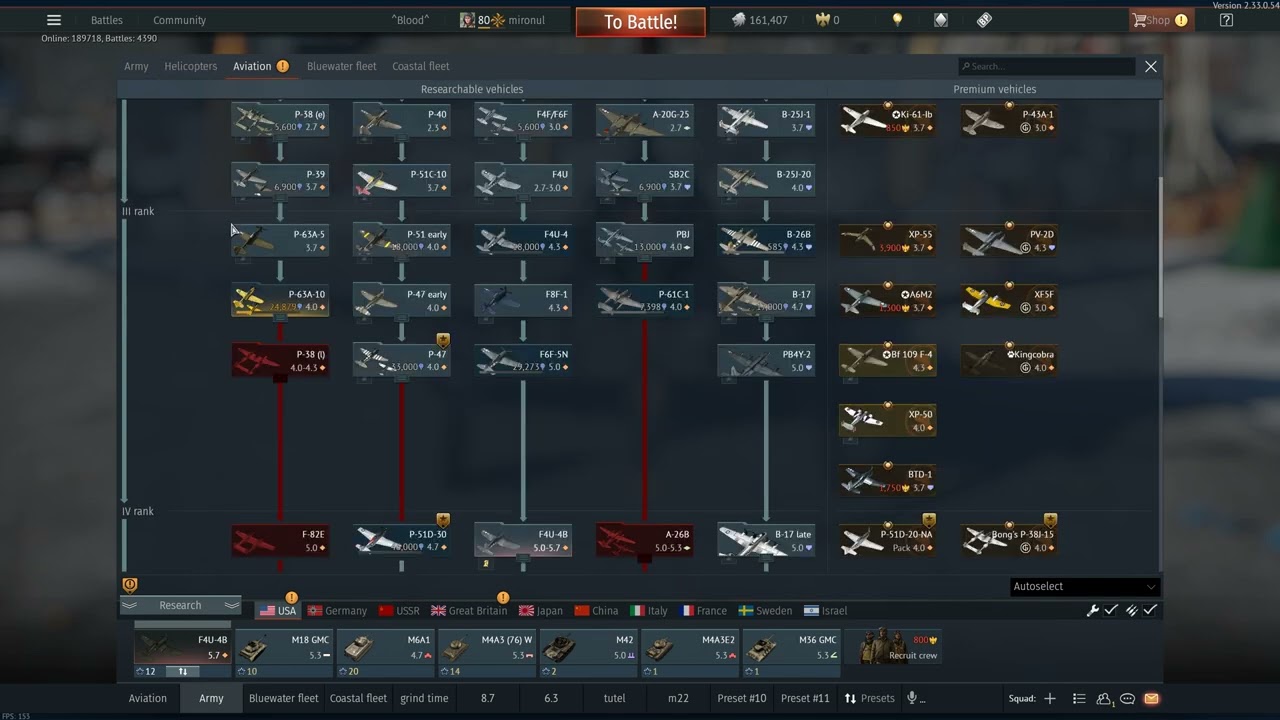Open the Autoselect dropdown
Viewport: 1280px width, 720px height.
coord(1084,587)
